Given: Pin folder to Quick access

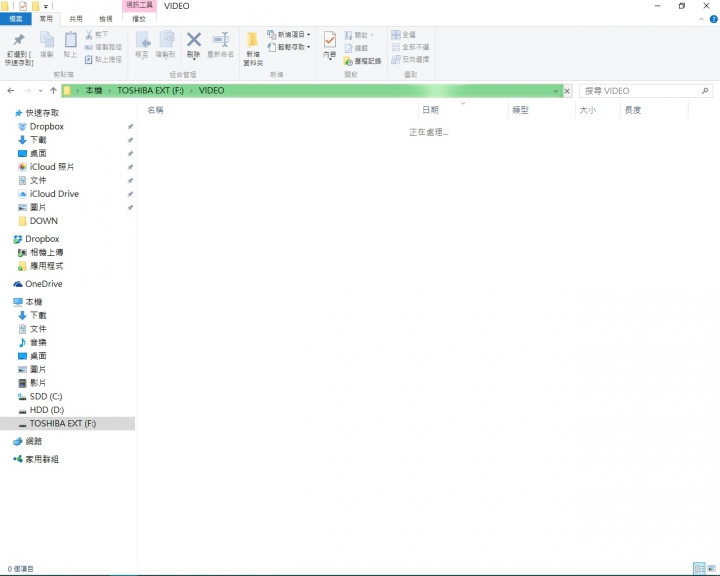Looking at the screenshot, I should click(x=19, y=49).
